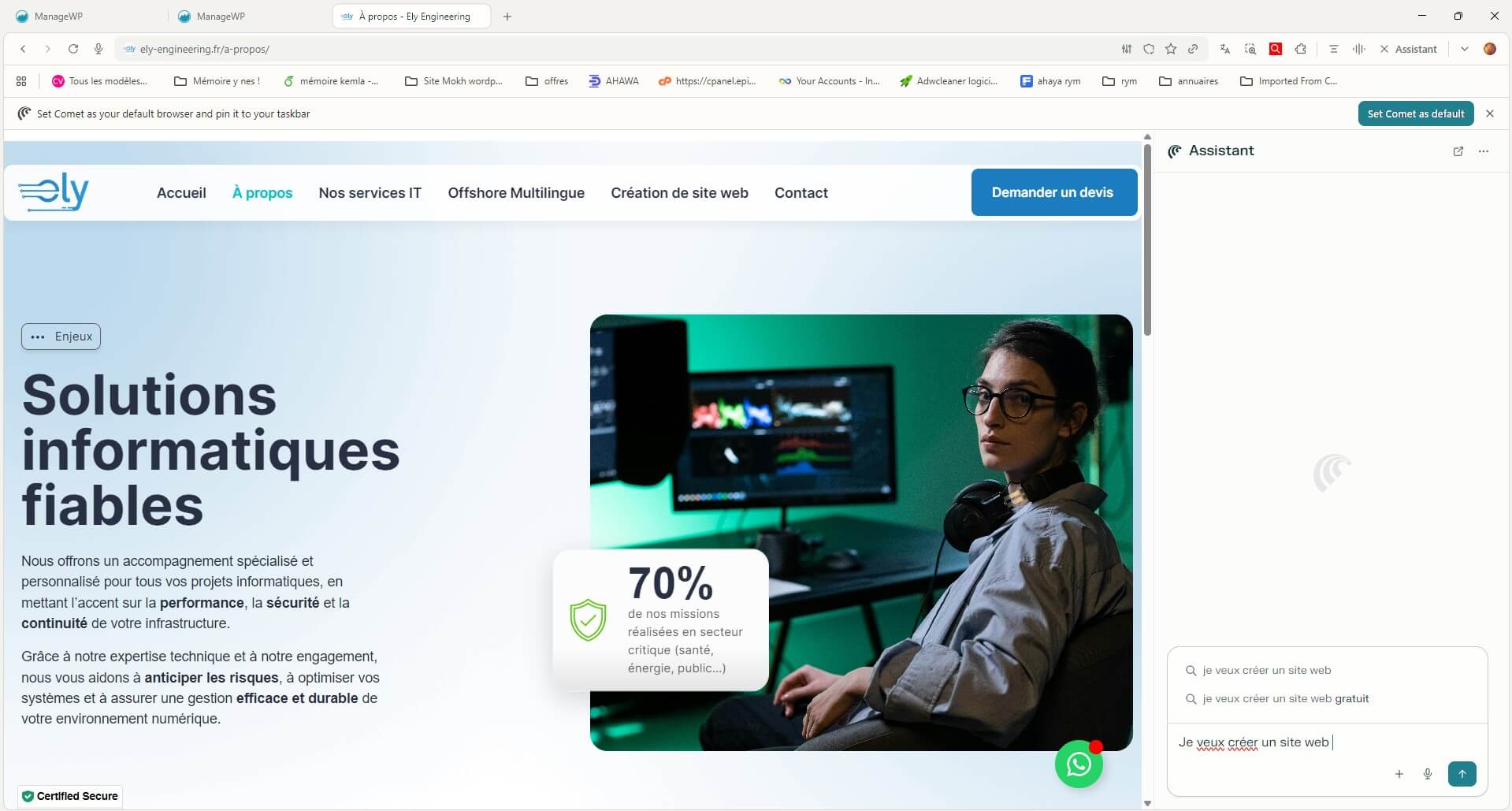Open the Comet Assistant in a new window
Viewport: 1512px width, 811px height.
pyautogui.click(x=1458, y=151)
